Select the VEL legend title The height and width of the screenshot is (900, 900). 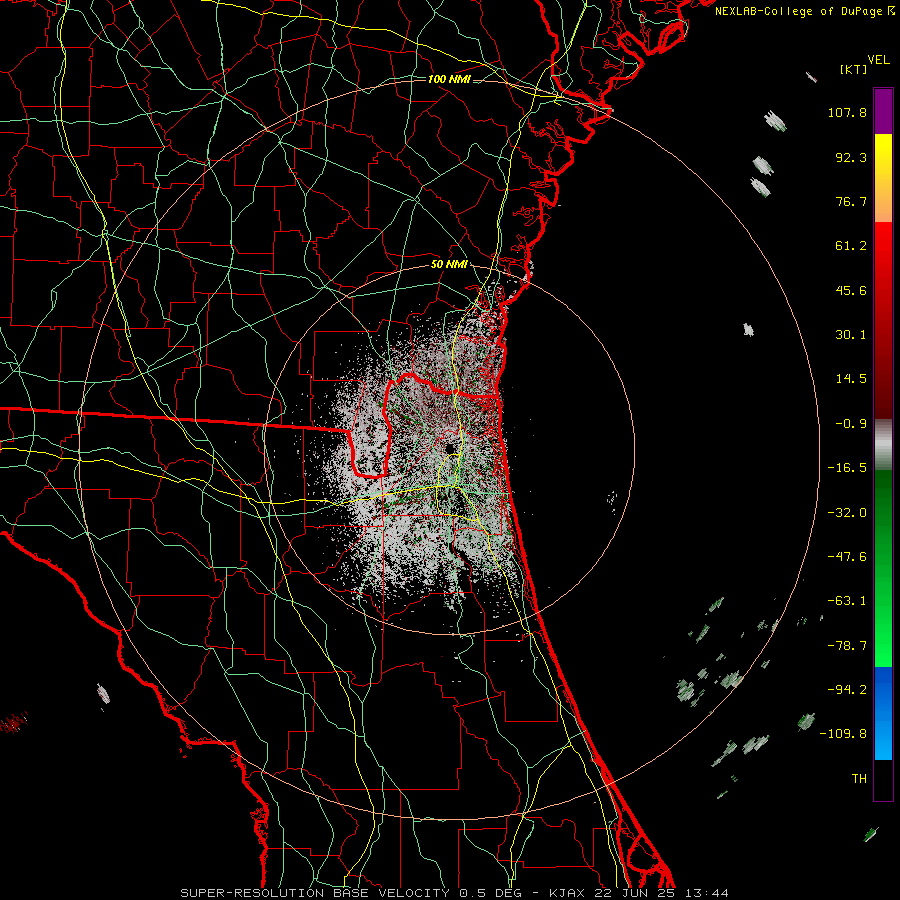[878, 60]
